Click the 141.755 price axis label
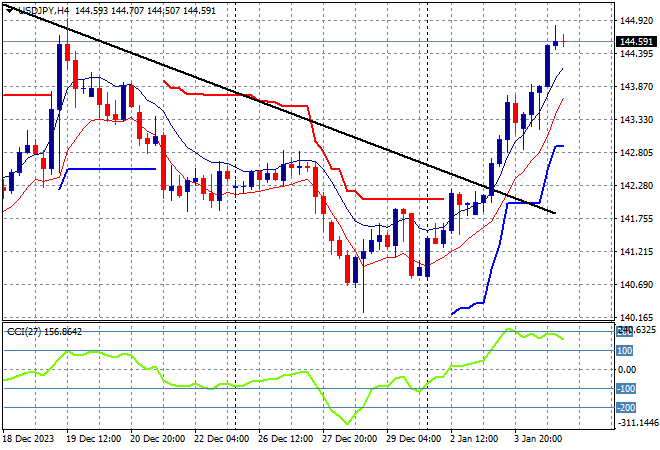660x450 pixels. tap(637, 218)
